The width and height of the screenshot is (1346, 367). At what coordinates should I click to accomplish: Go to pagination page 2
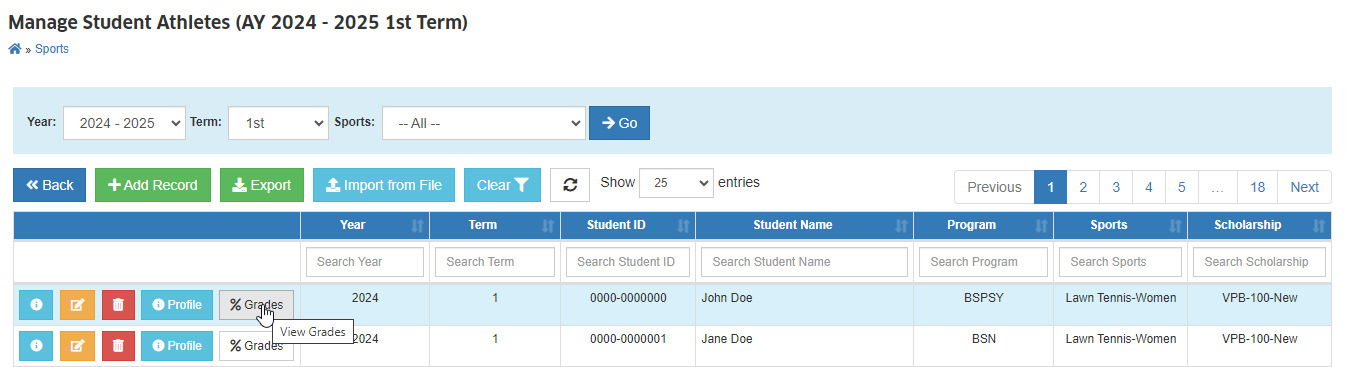point(1083,187)
